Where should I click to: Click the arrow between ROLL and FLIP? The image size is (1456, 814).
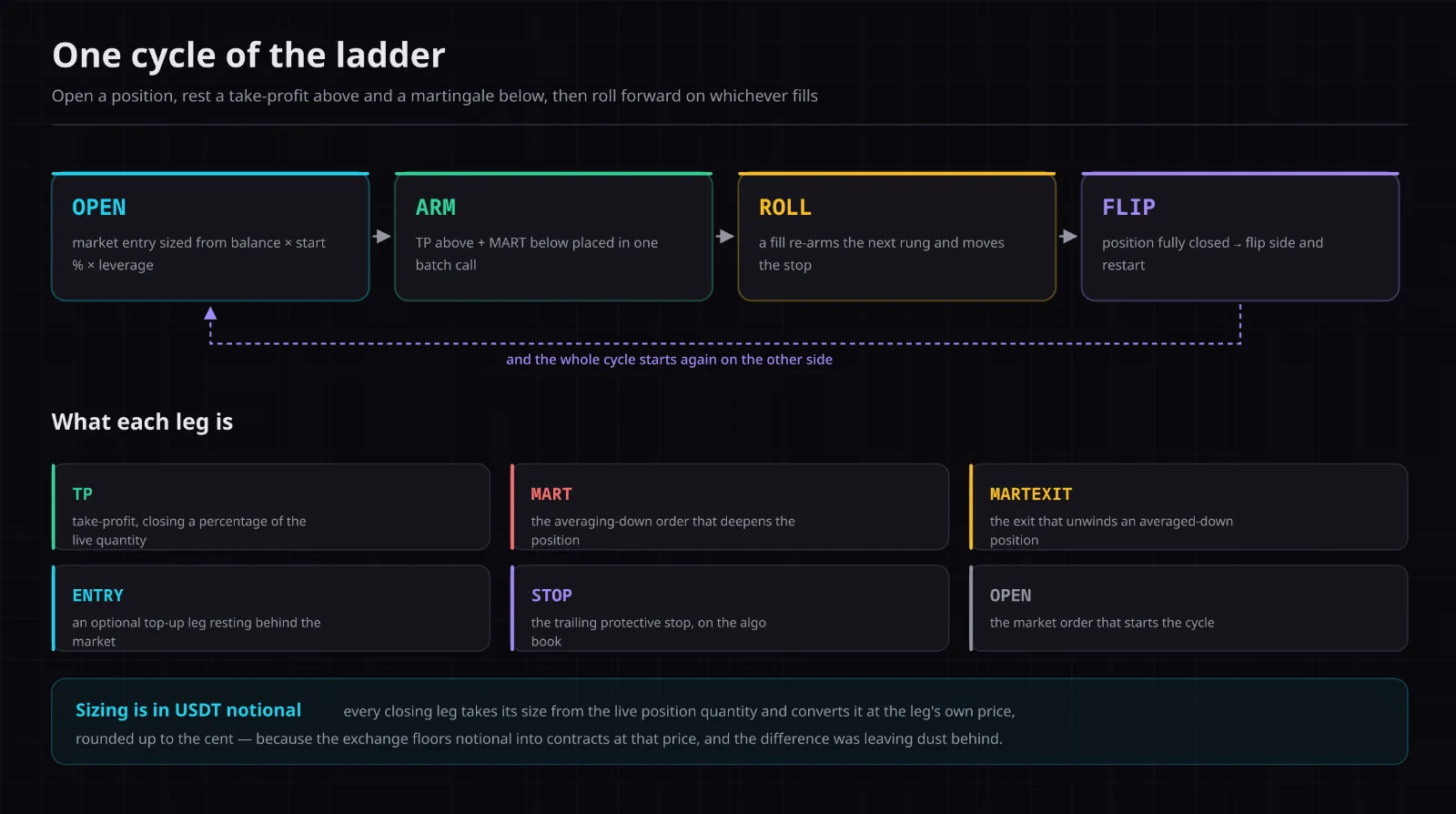1068,237
